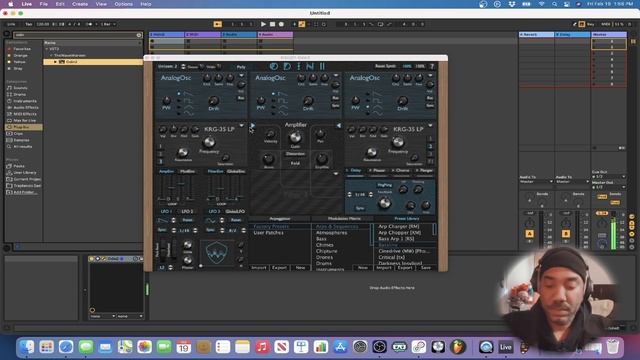Select the Atmospheres preset category
This screenshot has height=360, width=640.
(332, 233)
